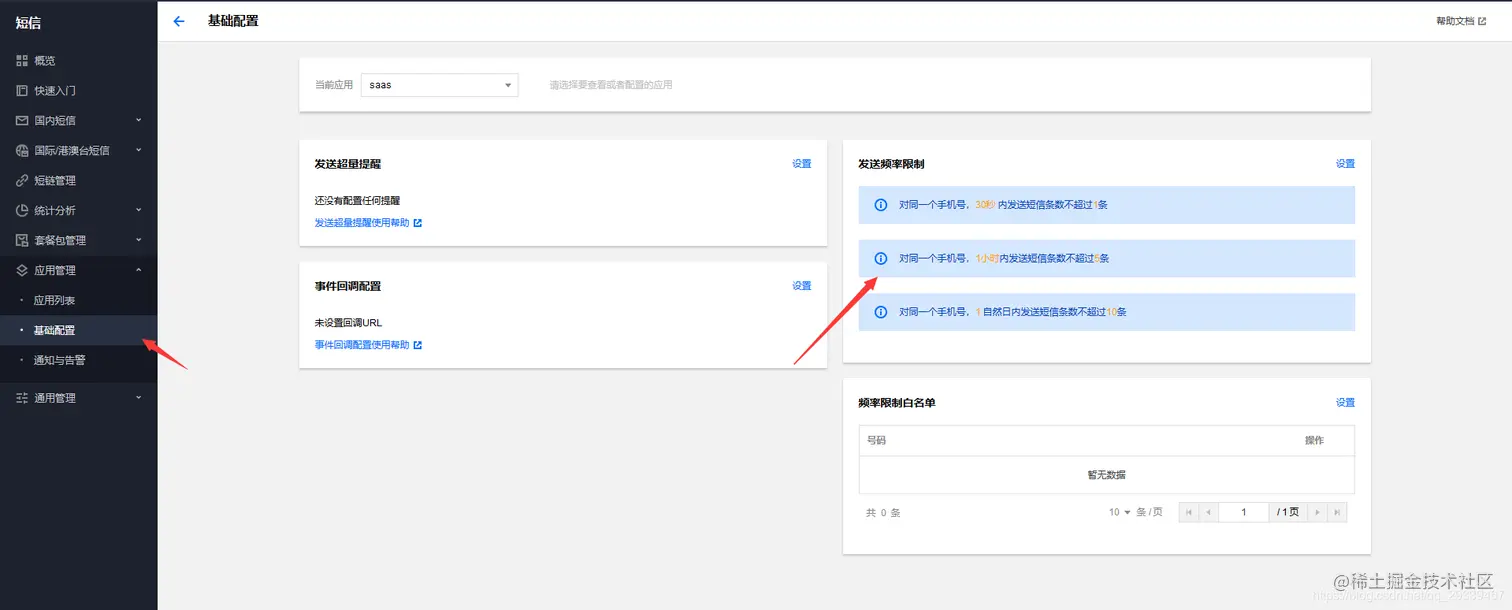
Task: Go to last page of whitelist table
Action: [1337, 512]
